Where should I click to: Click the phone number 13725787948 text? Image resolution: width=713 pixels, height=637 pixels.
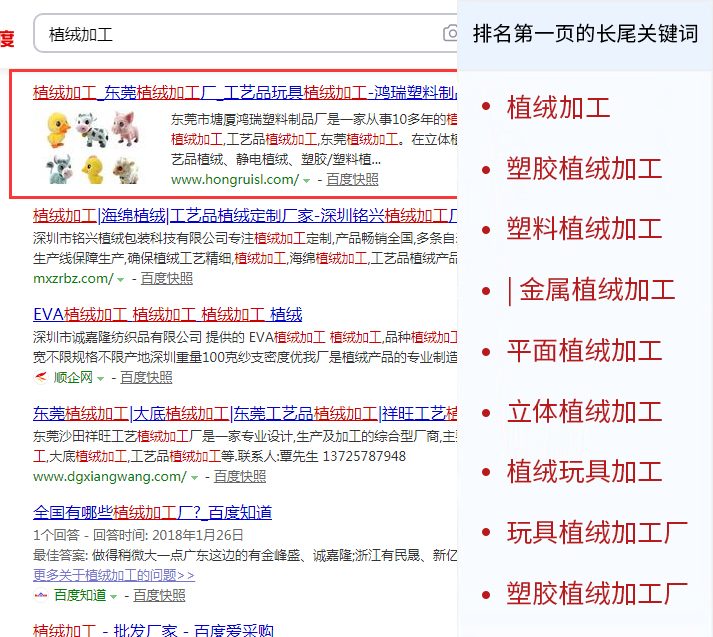pyautogui.click(x=364, y=456)
